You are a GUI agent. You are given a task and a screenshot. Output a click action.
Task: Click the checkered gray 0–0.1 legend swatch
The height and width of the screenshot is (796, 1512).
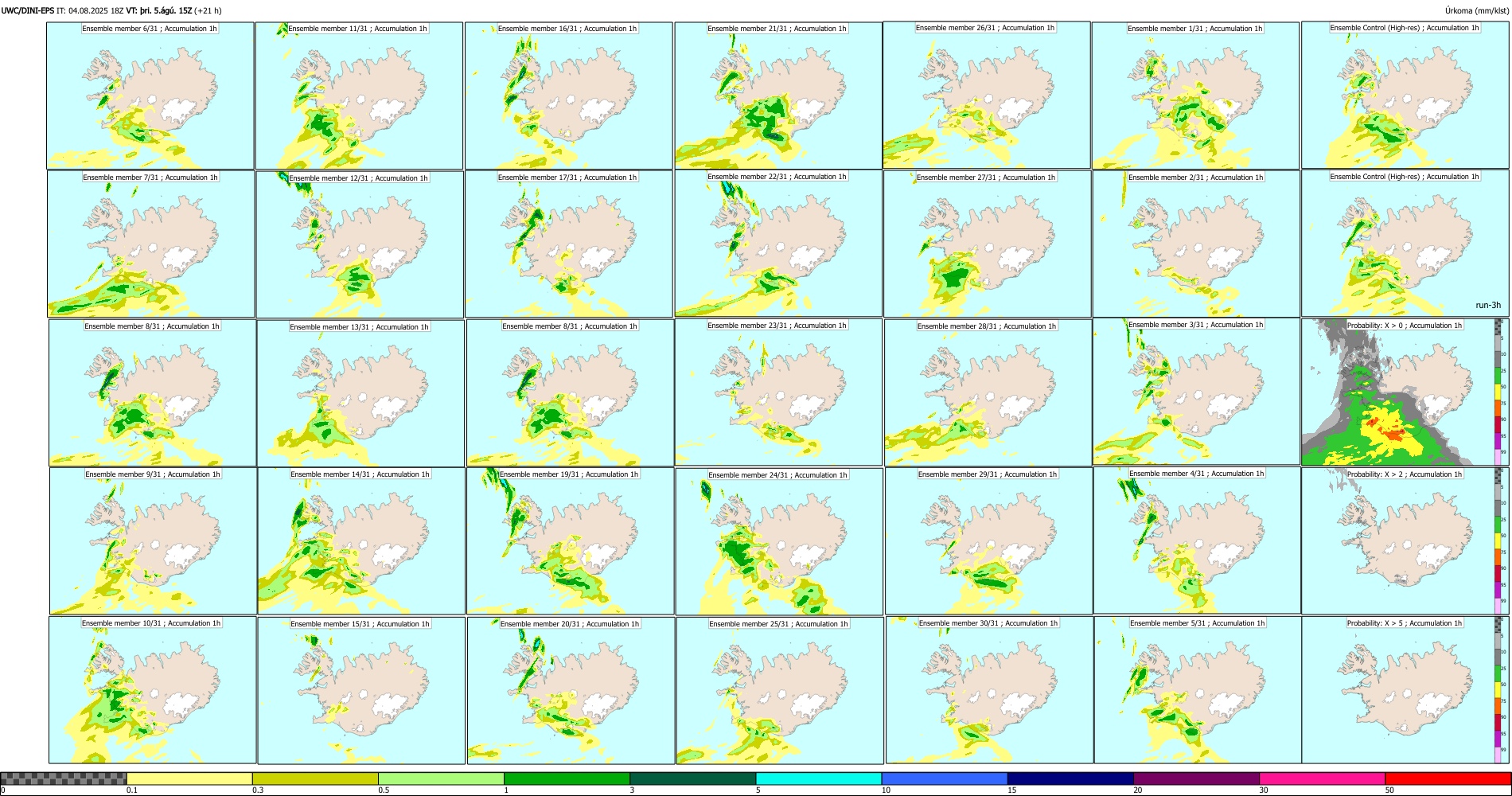pyautogui.click(x=64, y=778)
